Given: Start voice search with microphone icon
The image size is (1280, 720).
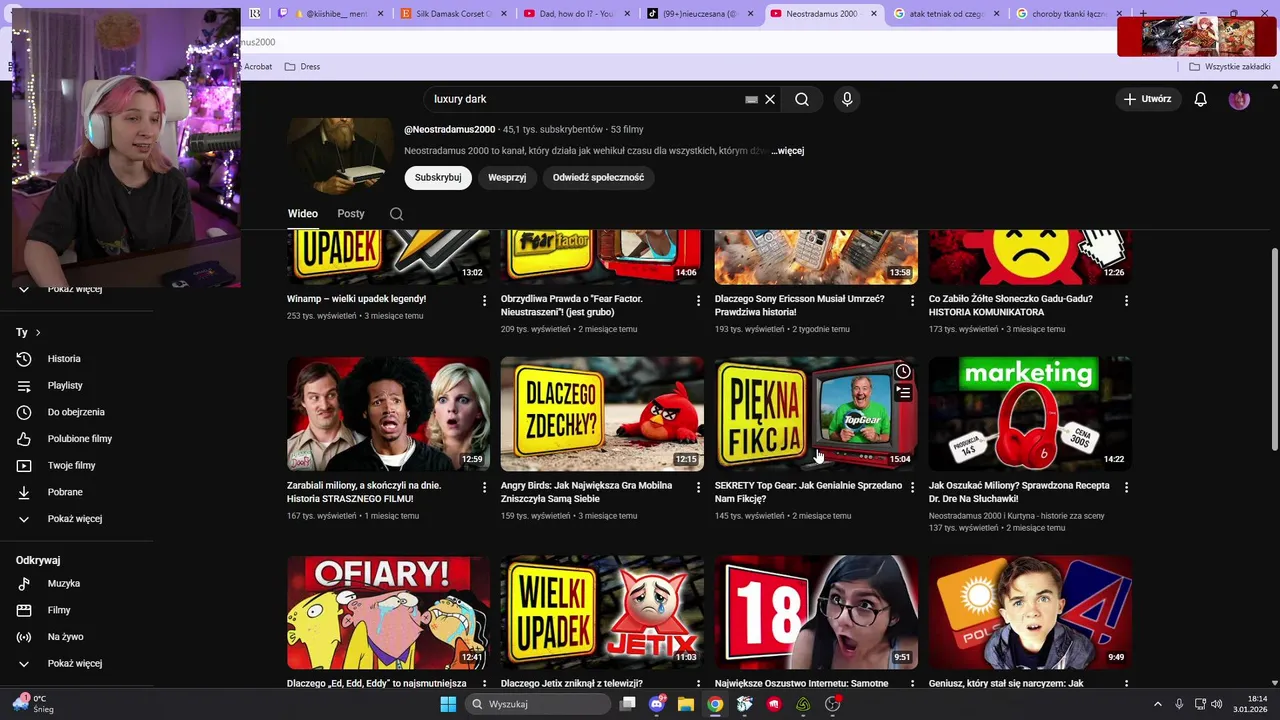Looking at the screenshot, I should click(x=847, y=99).
